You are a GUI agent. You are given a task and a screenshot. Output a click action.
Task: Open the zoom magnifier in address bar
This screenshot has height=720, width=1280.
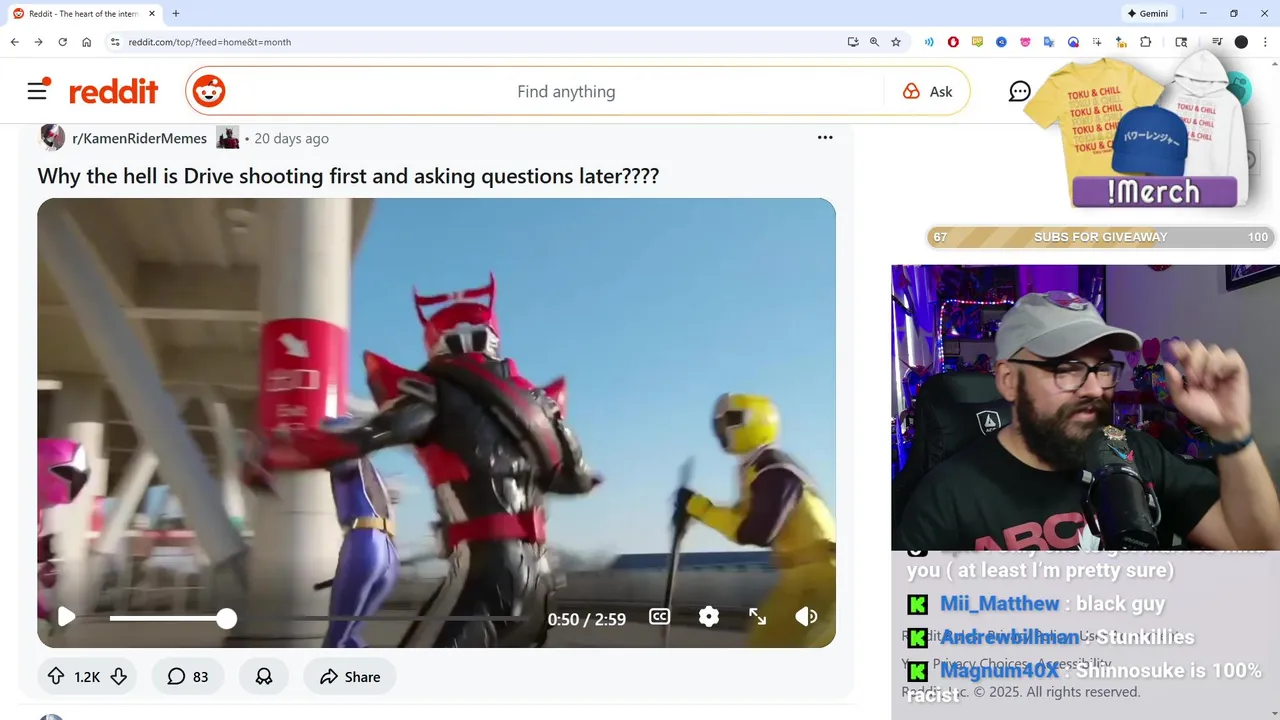[875, 42]
